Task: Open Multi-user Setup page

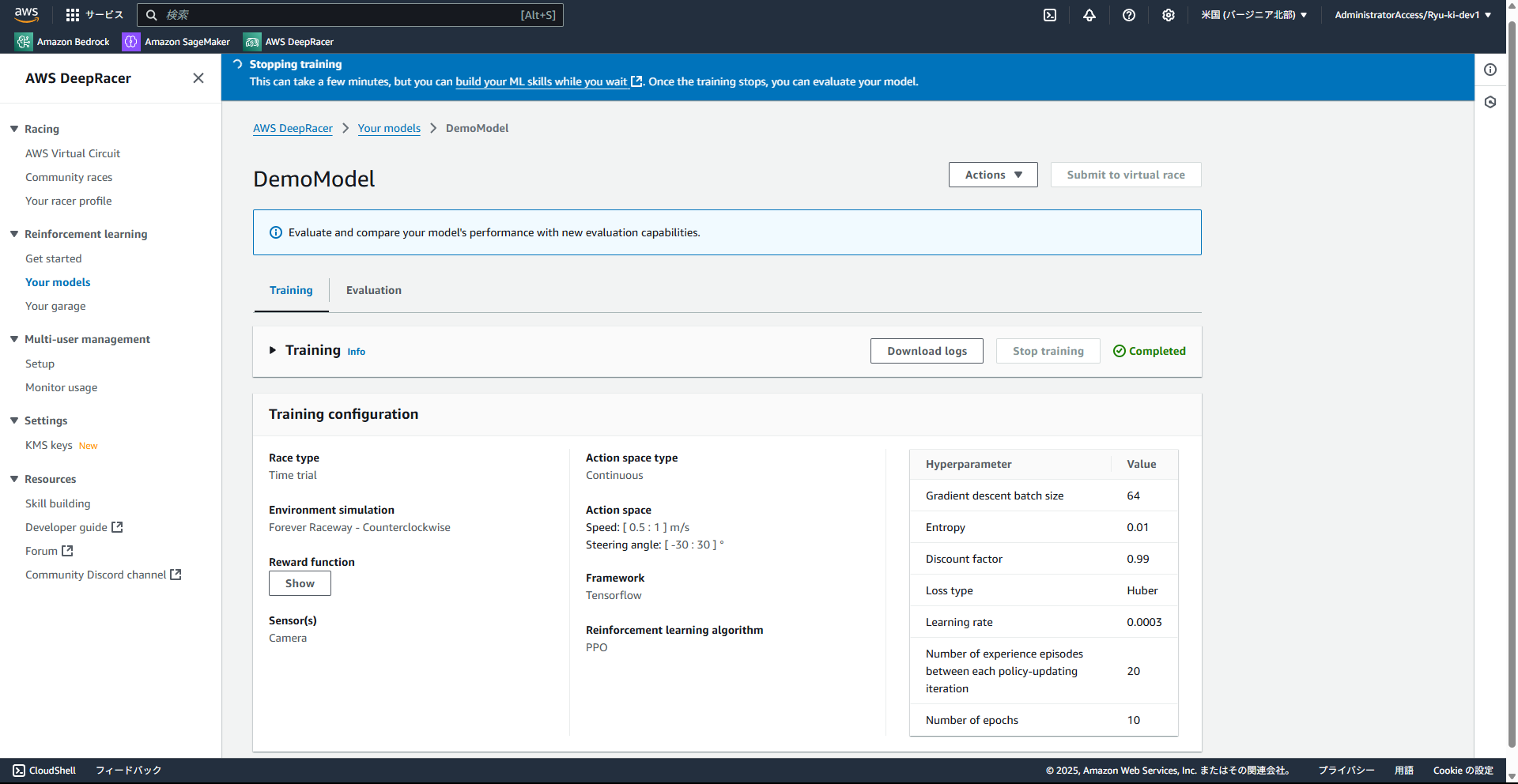Action: point(40,364)
